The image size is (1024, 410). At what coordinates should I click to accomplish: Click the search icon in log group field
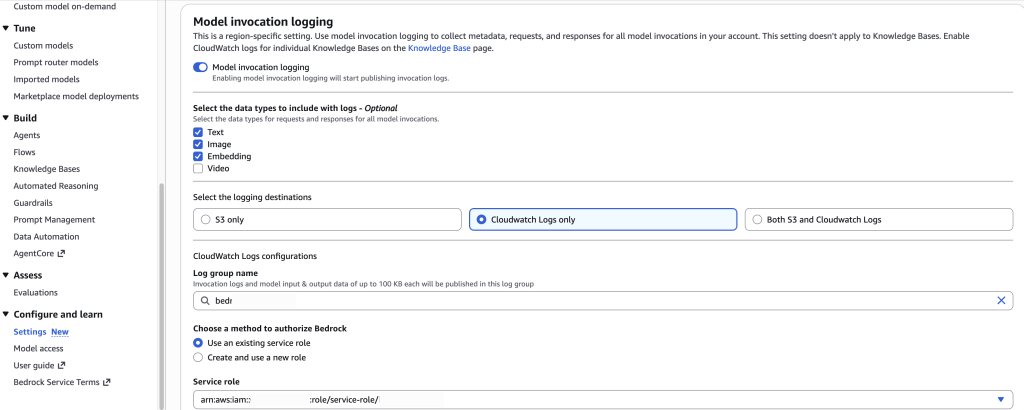[206, 300]
